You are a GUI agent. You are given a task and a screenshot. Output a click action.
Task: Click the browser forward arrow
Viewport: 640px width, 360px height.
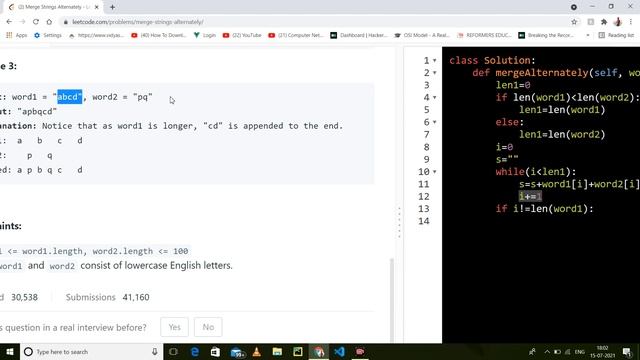pos(22,22)
